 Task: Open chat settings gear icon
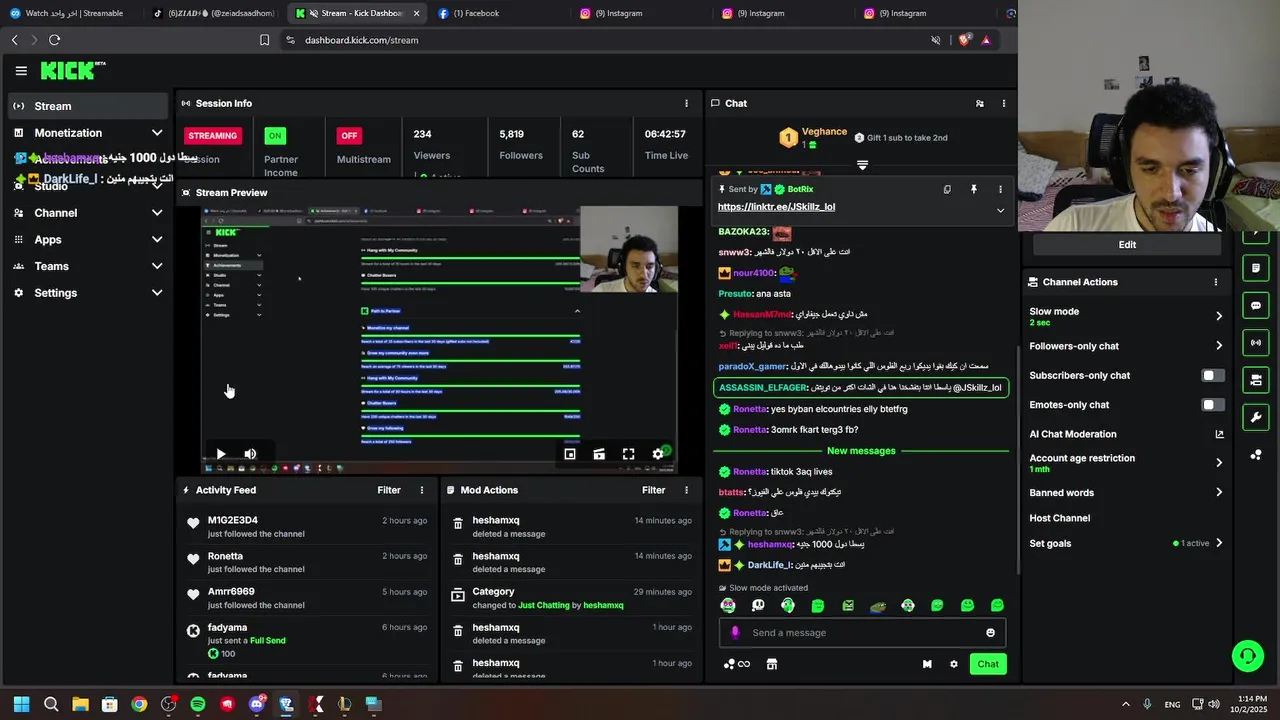coord(954,664)
